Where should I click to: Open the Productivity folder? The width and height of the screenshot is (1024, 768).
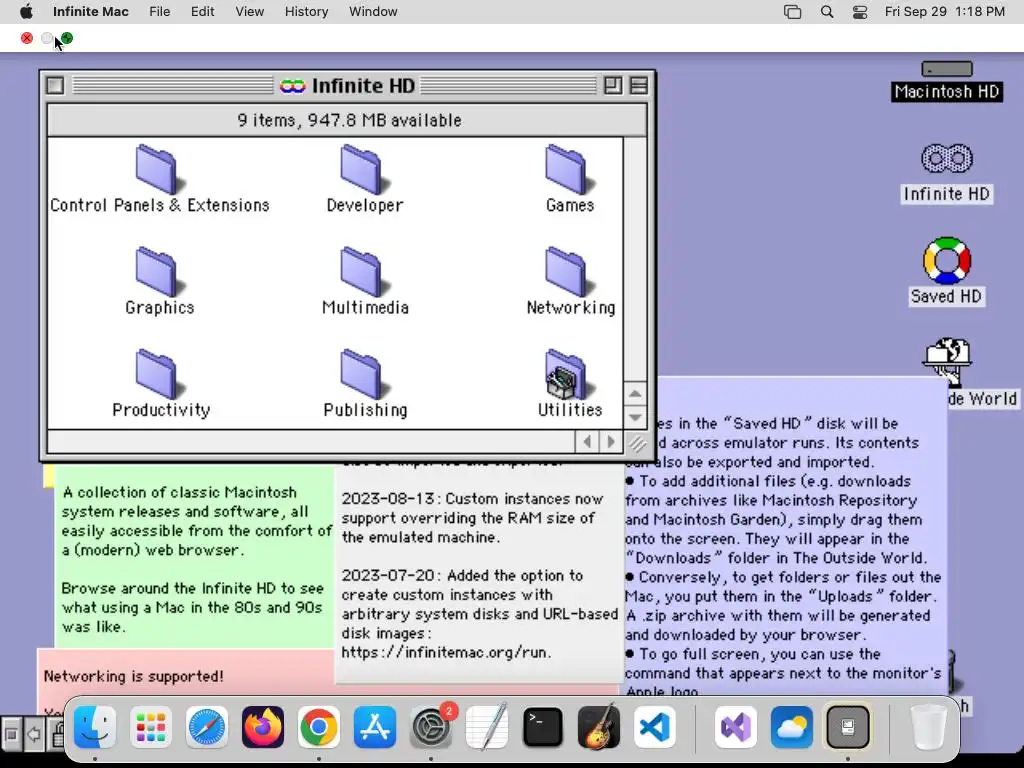pos(160,384)
